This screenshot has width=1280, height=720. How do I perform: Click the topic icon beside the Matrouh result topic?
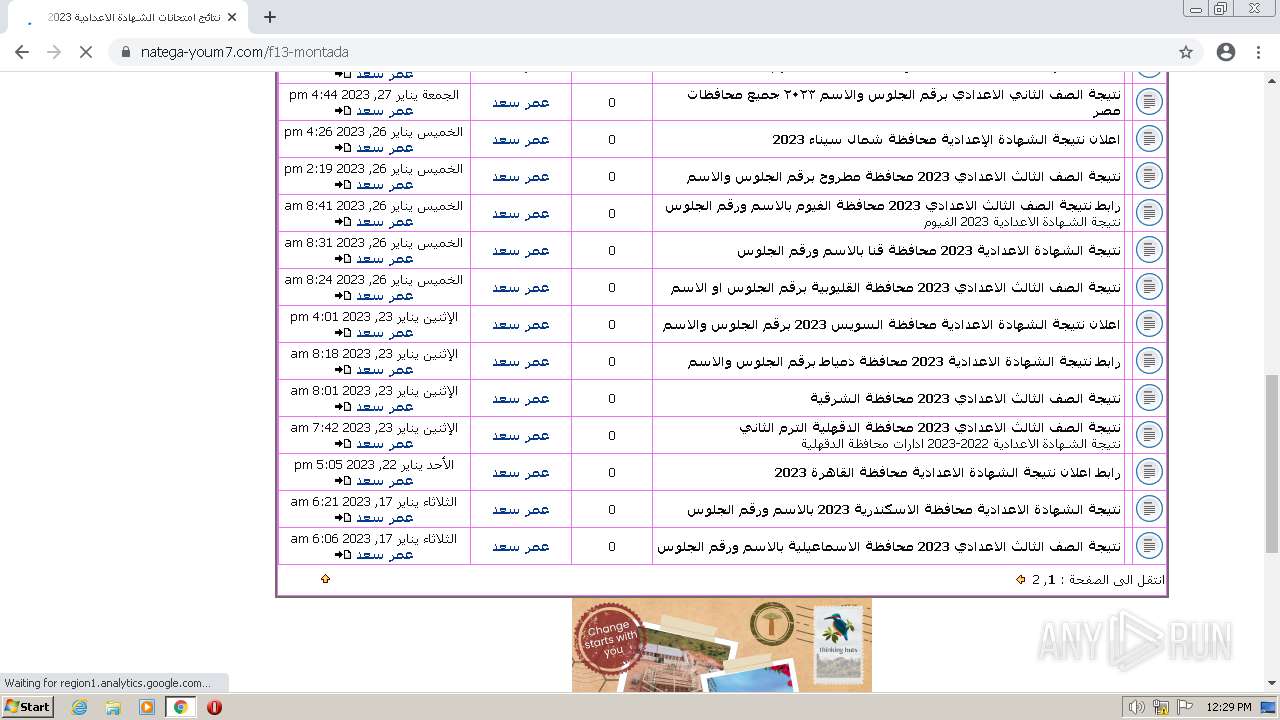pos(1150,176)
